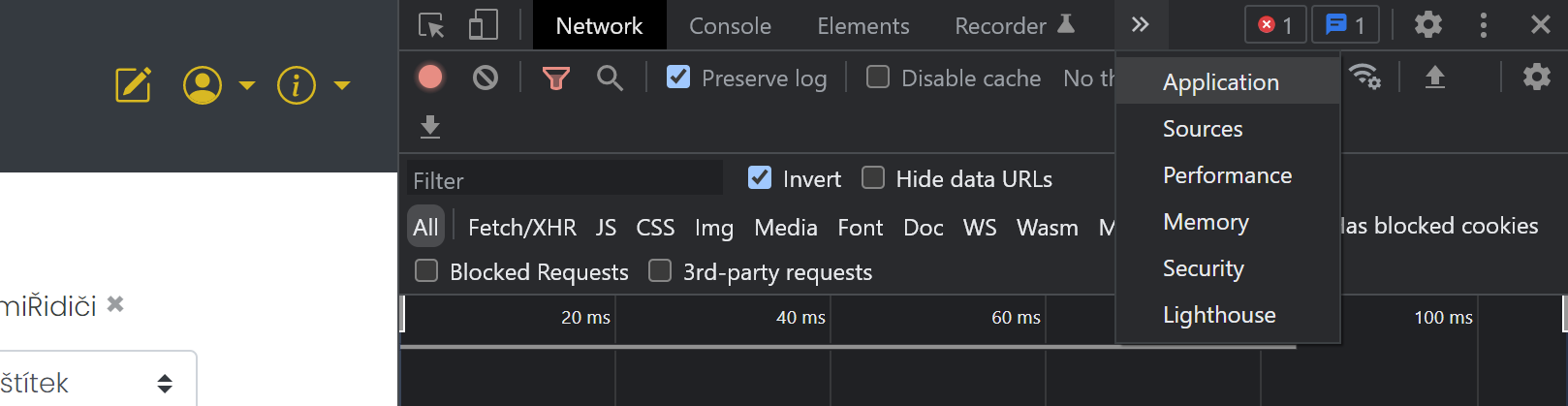
Task: Enable the Disable cache checkbox
Action: [878, 78]
